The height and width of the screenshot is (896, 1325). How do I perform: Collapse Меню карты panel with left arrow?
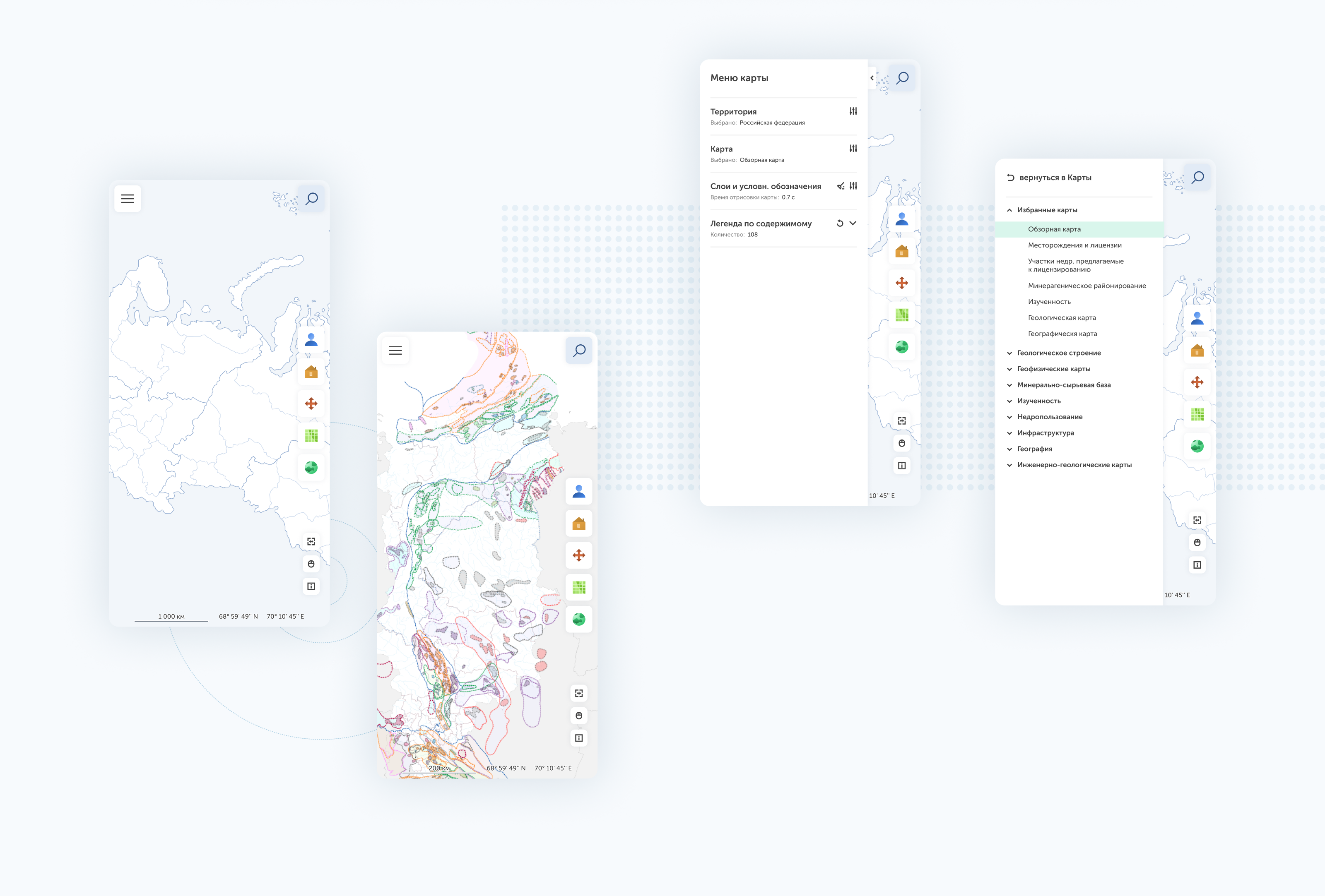click(872, 78)
